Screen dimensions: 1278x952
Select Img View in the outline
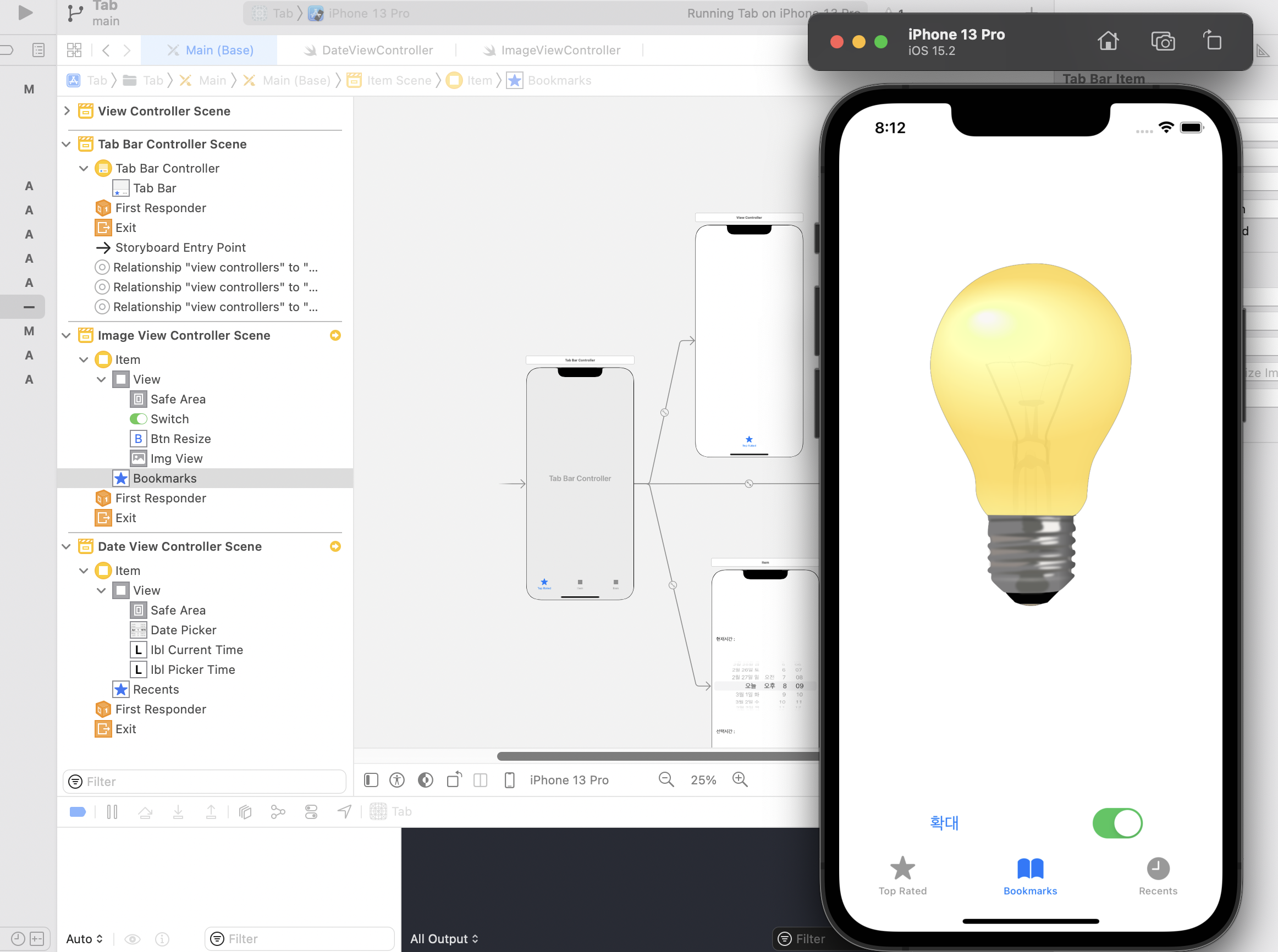coord(176,459)
